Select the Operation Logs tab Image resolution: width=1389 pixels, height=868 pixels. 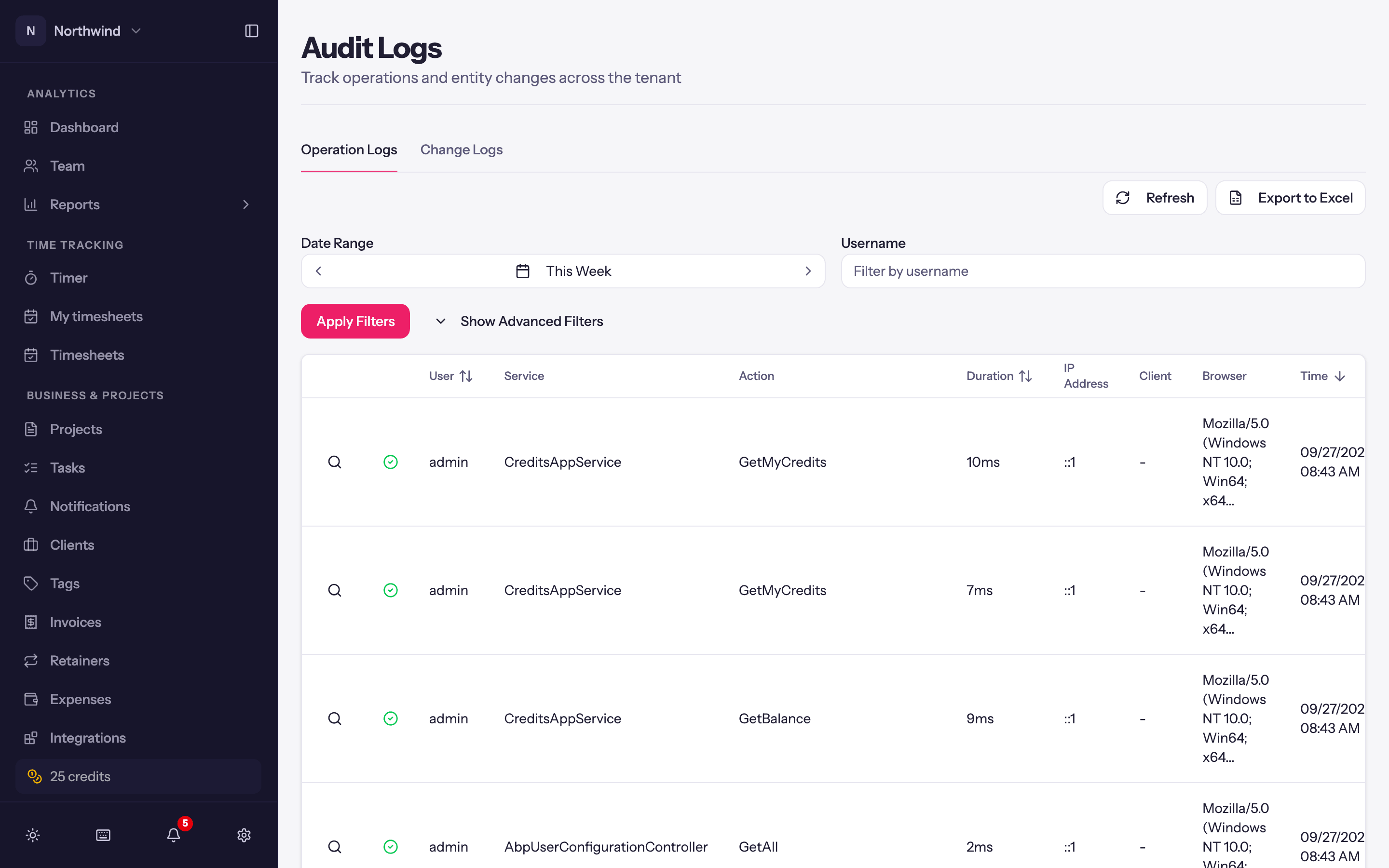pos(349,150)
